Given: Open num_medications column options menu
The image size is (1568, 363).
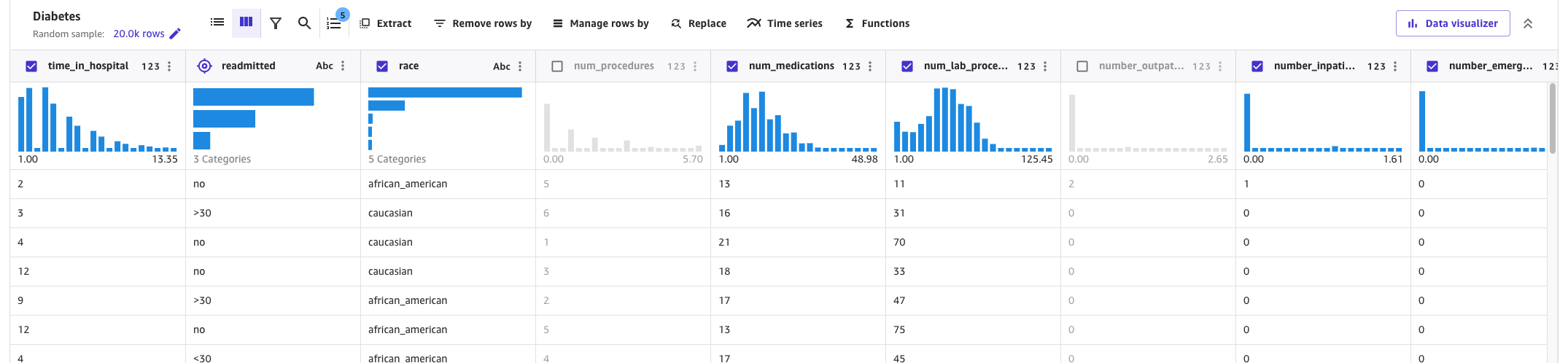Looking at the screenshot, I should point(870,66).
